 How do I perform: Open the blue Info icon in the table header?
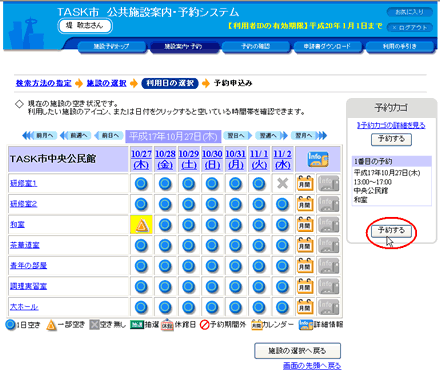coord(318,159)
